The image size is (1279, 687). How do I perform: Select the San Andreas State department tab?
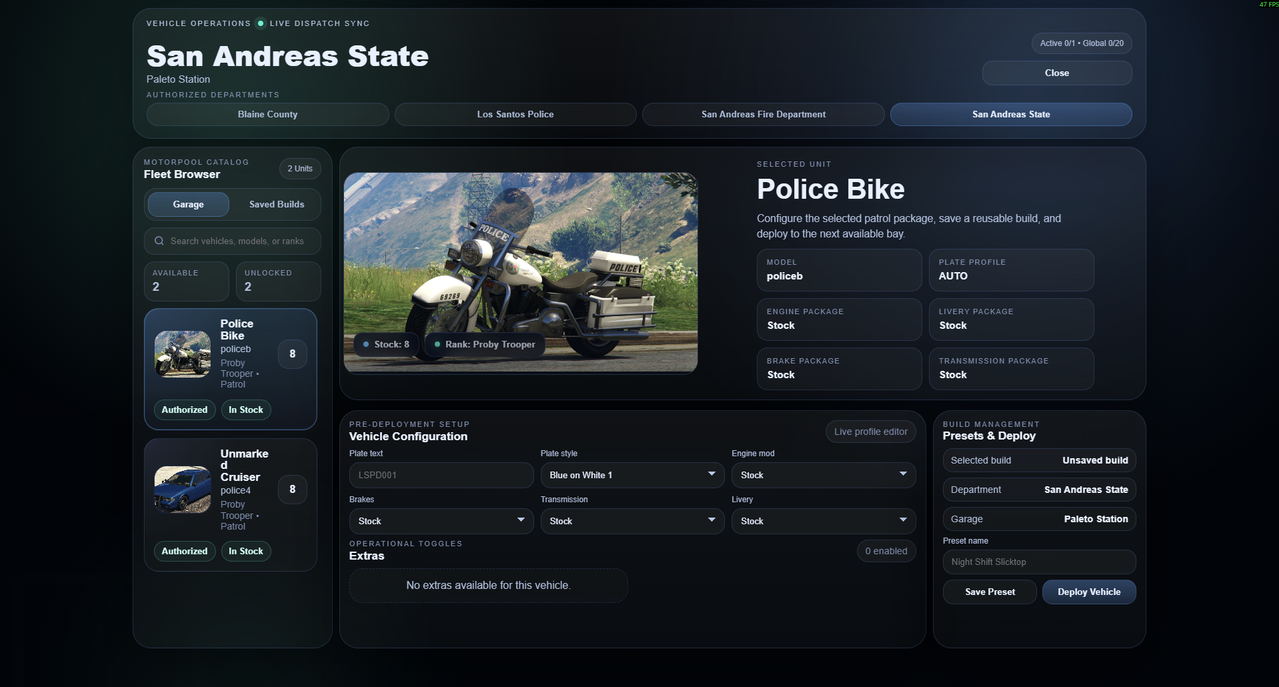[1011, 114]
